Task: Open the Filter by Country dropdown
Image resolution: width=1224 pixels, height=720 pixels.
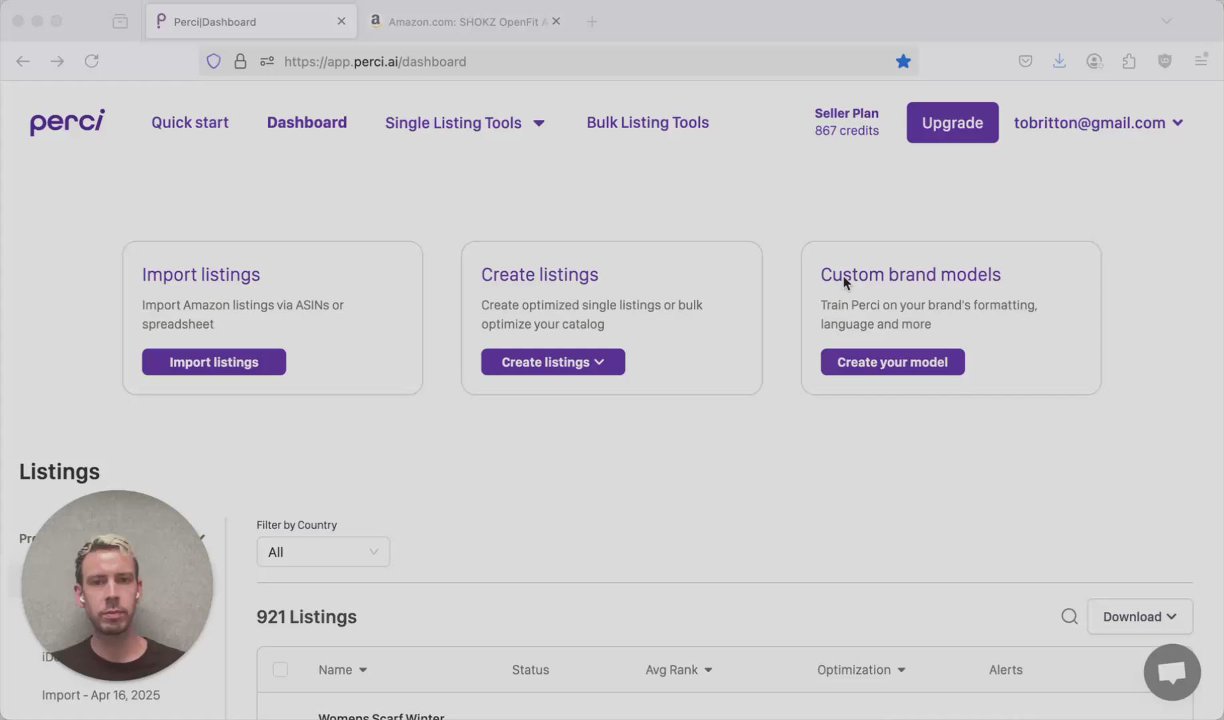Action: pos(323,552)
